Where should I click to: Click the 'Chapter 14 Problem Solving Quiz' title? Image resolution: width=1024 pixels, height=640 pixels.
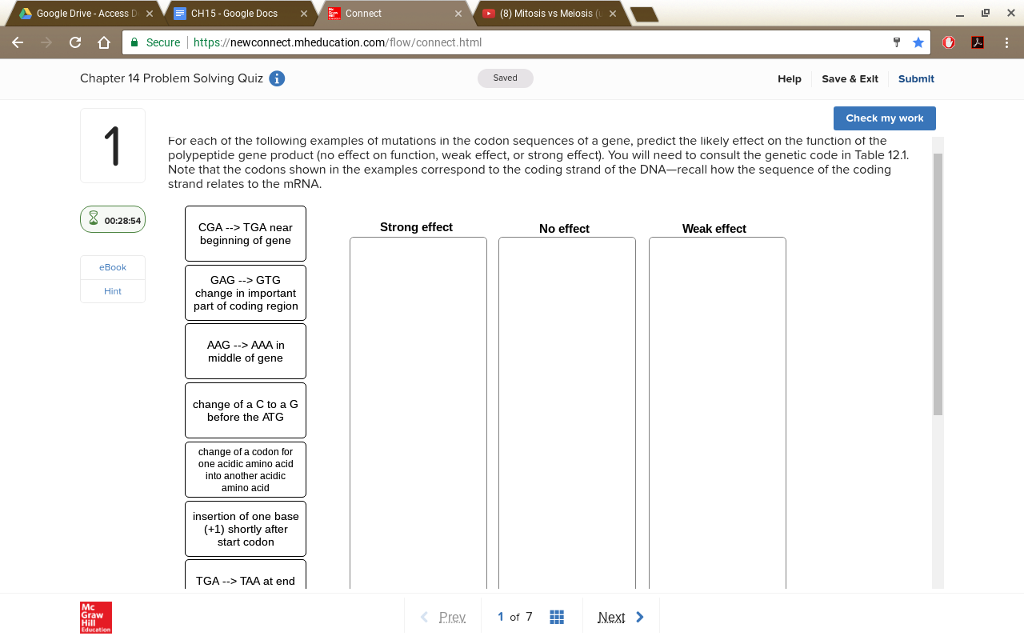point(172,78)
